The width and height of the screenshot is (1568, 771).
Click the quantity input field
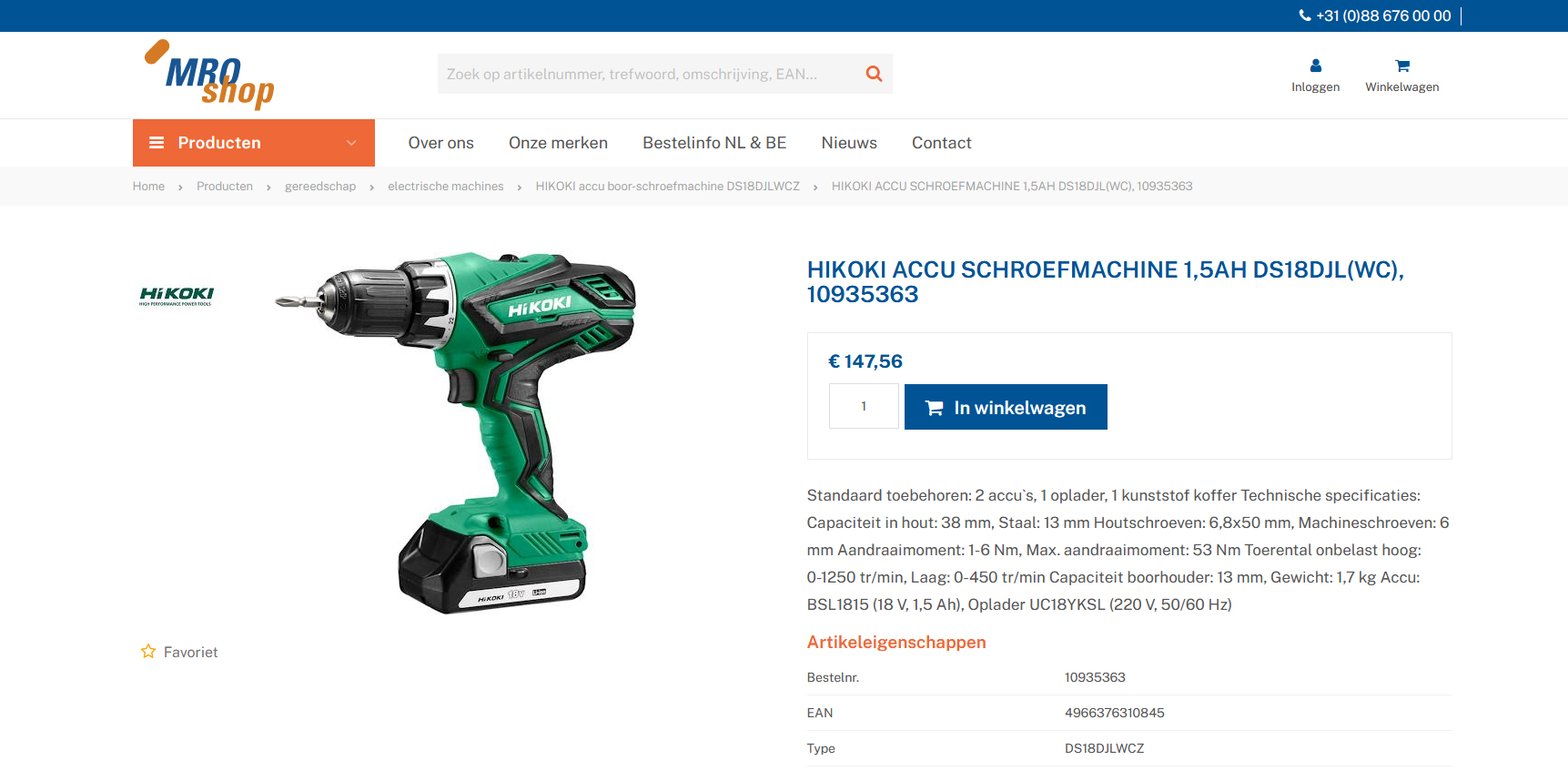tap(864, 406)
